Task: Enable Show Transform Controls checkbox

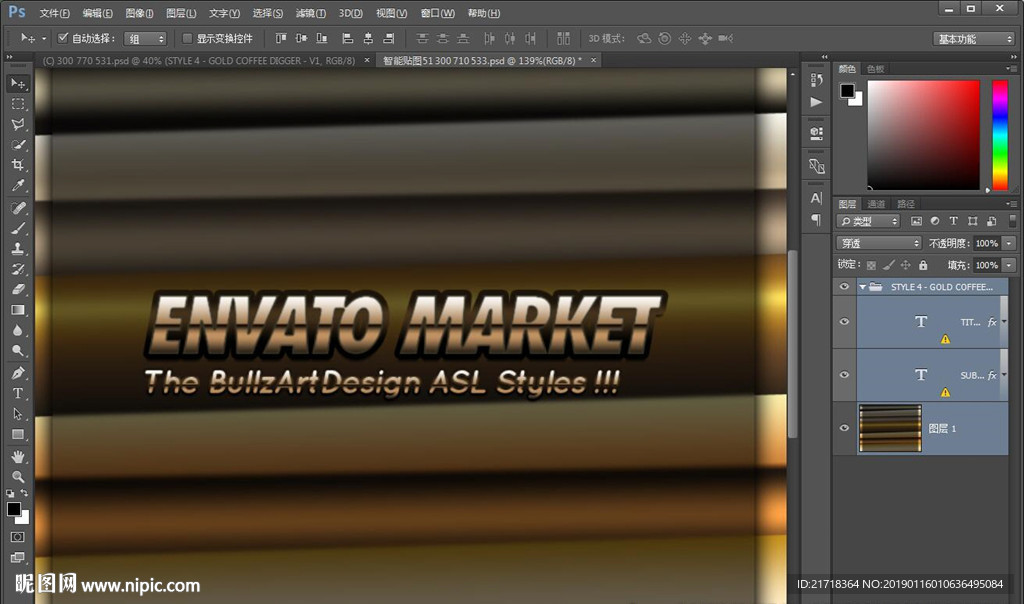Action: click(187, 39)
